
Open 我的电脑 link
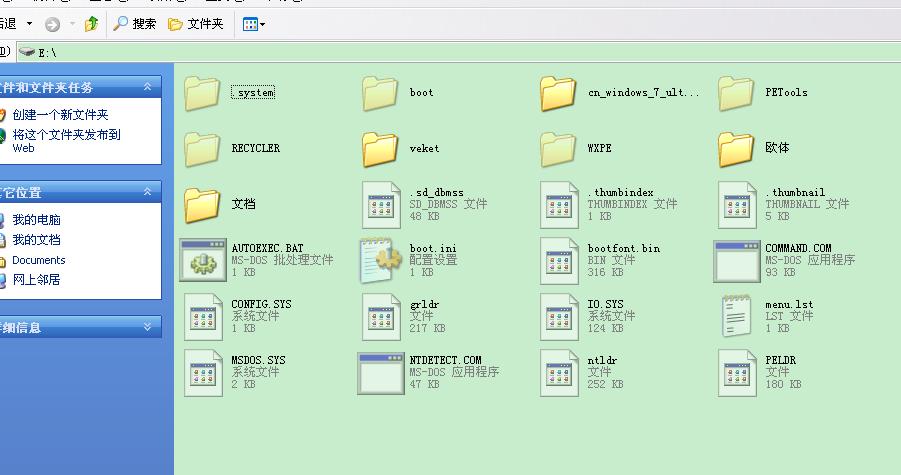[x=37, y=220]
